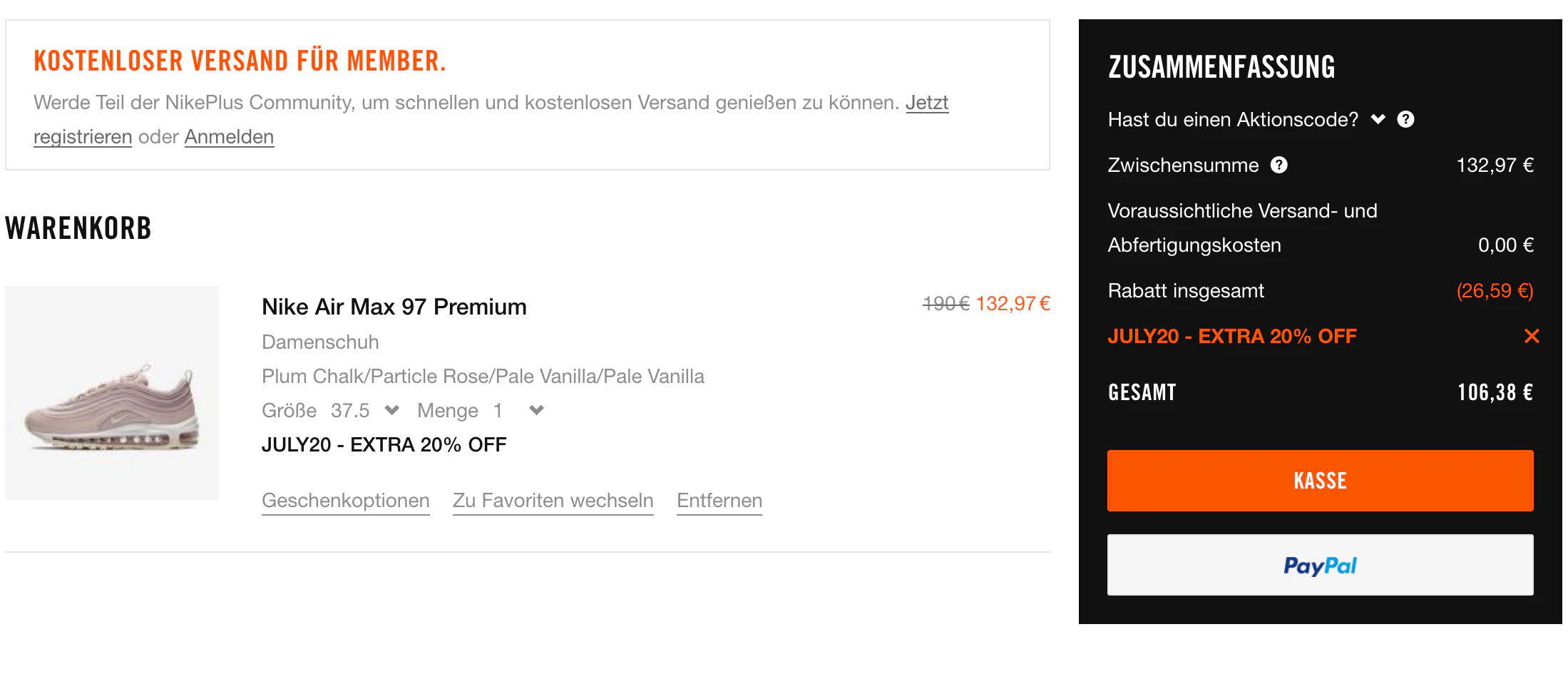
Task: Click the Anmelden sign-in link
Action: pyautogui.click(x=229, y=136)
